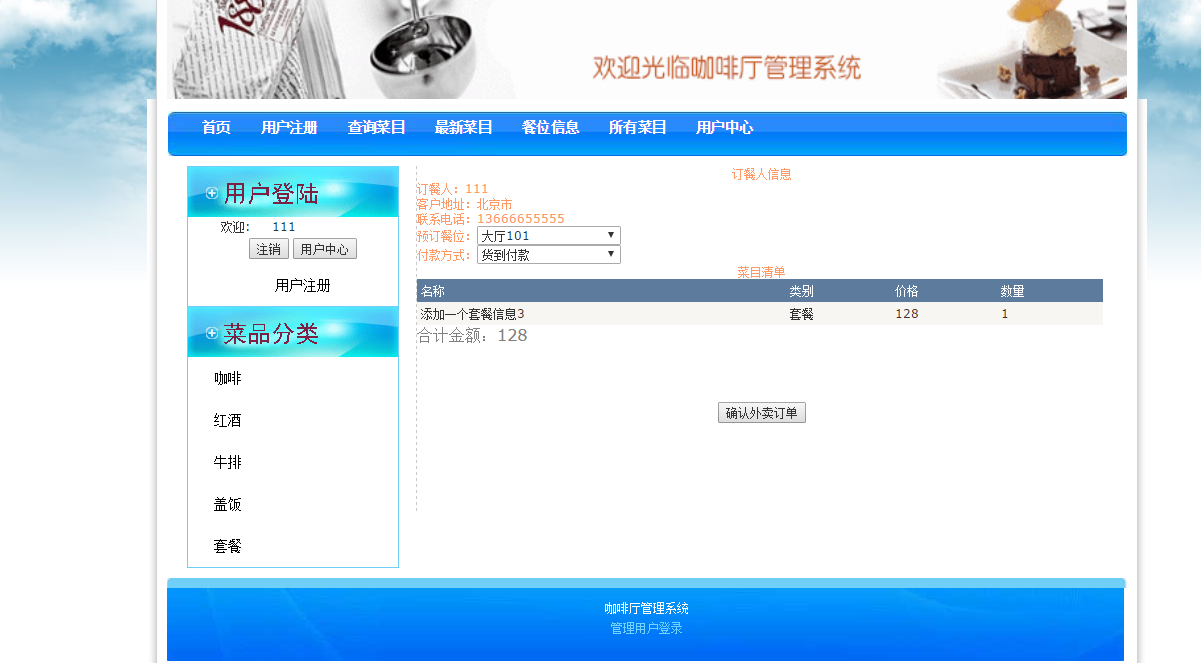Viewport: 1201px width, 672px height.
Task: Open the 用户注册 link in sidebar
Action: point(302,285)
